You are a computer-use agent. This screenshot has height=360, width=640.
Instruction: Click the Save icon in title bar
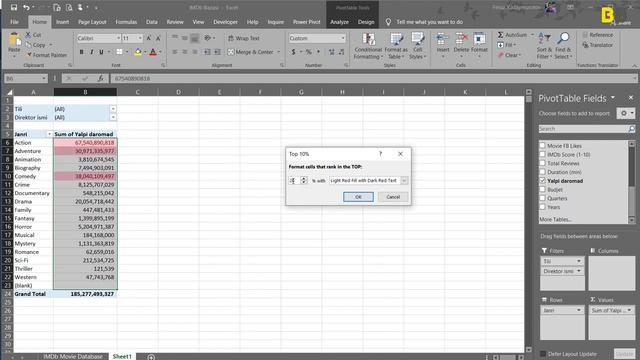(14, 7)
